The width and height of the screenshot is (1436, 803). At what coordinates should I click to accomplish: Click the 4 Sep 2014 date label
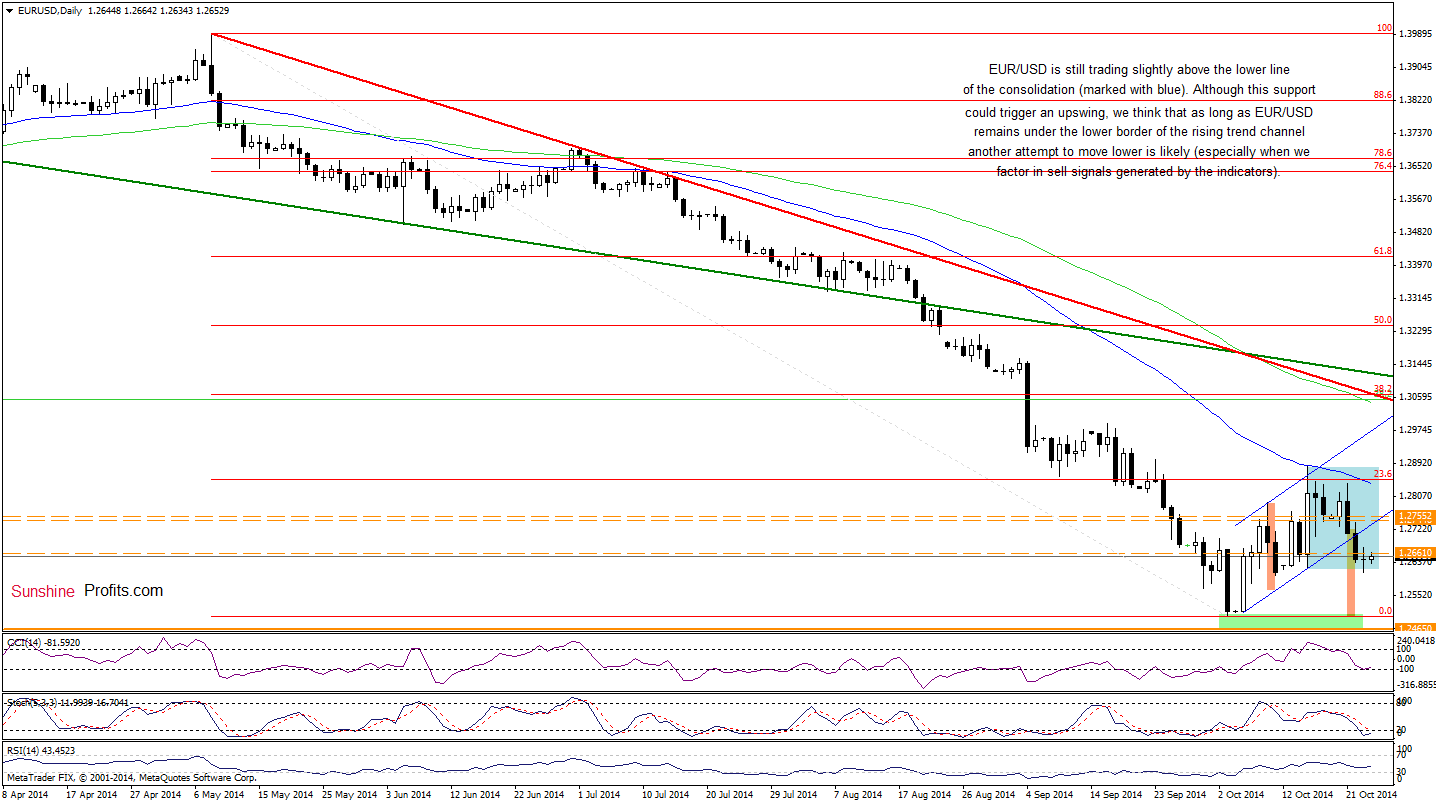(1049, 794)
